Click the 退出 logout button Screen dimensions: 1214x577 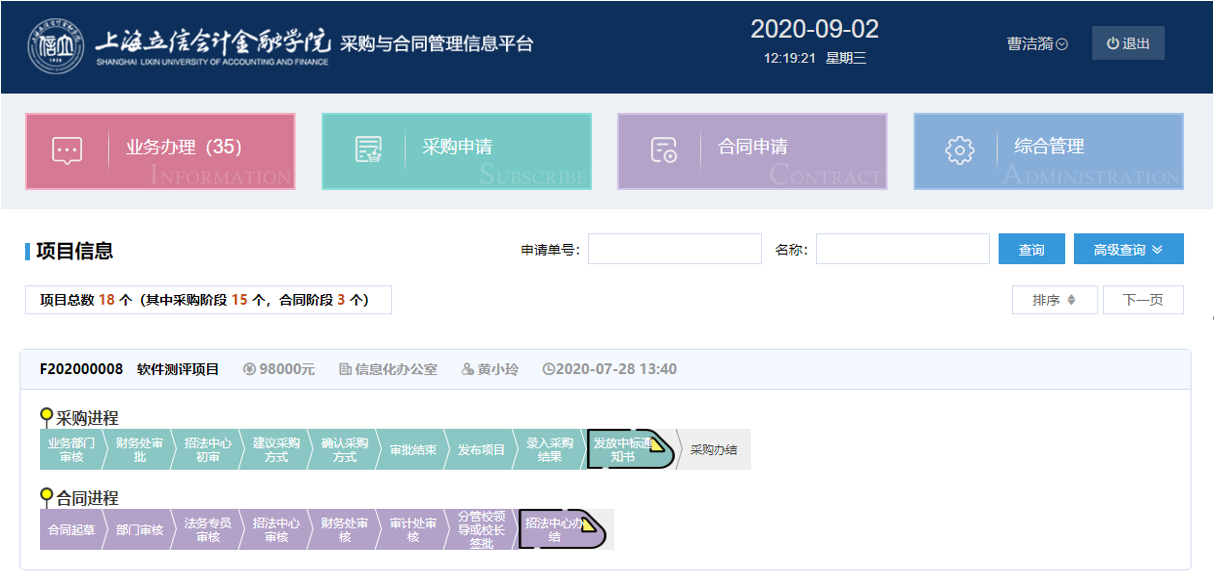1128,44
